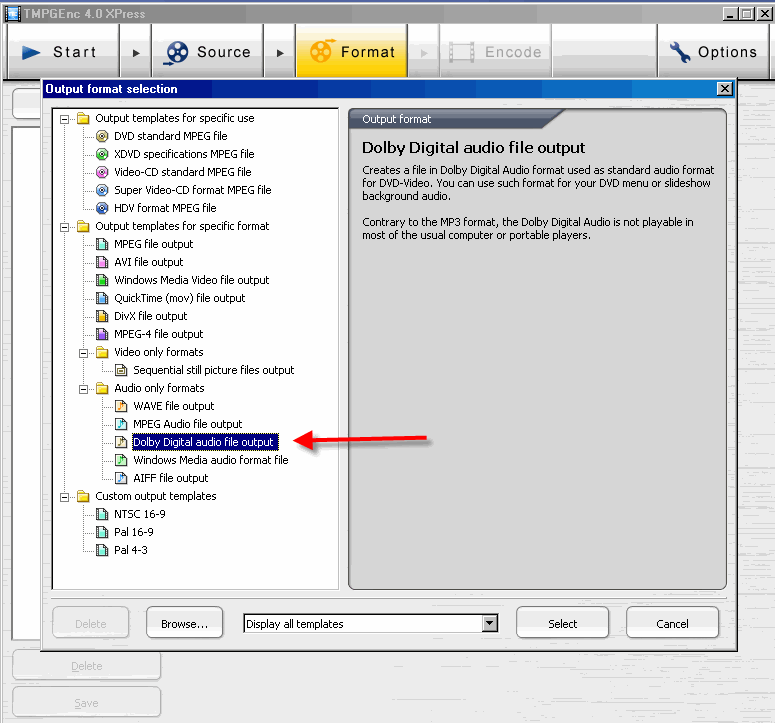Click the Pal 16-9 template icon
This screenshot has height=723, width=775.
click(102, 532)
